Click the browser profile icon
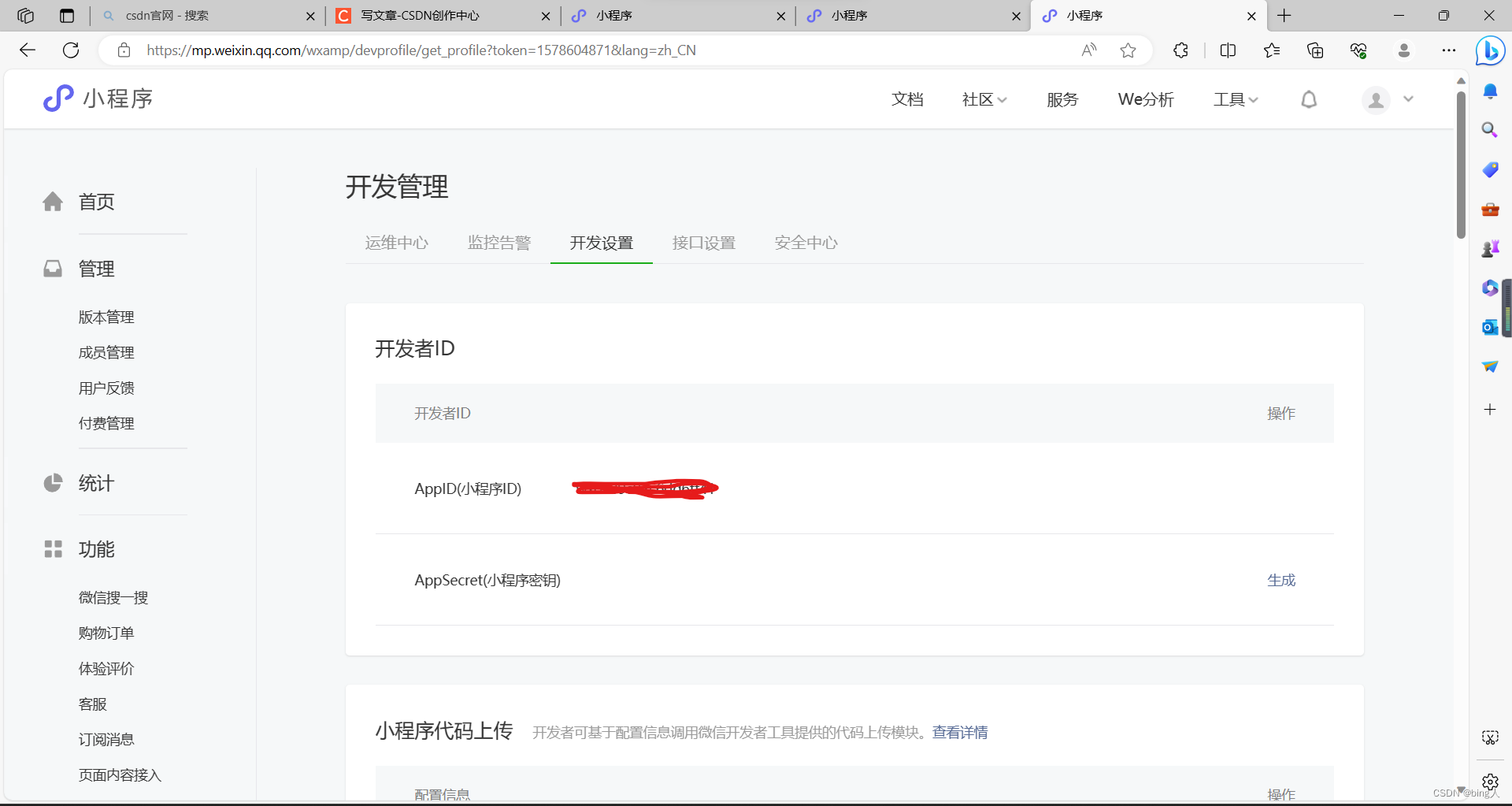 click(x=1403, y=50)
